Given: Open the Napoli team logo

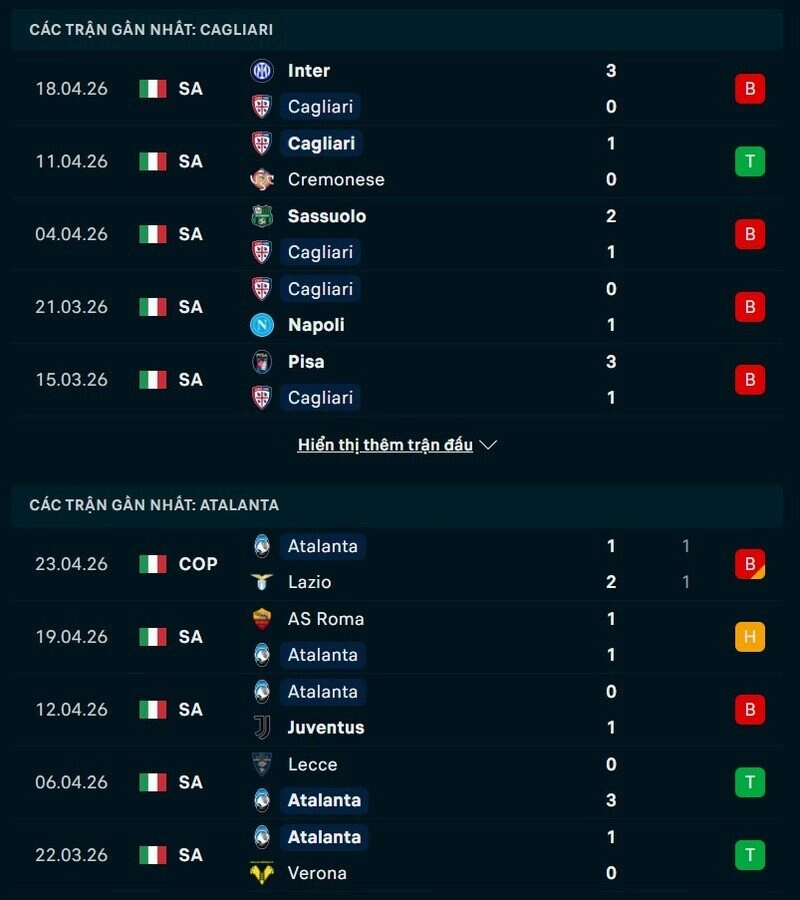Looking at the screenshot, I should coord(263,325).
